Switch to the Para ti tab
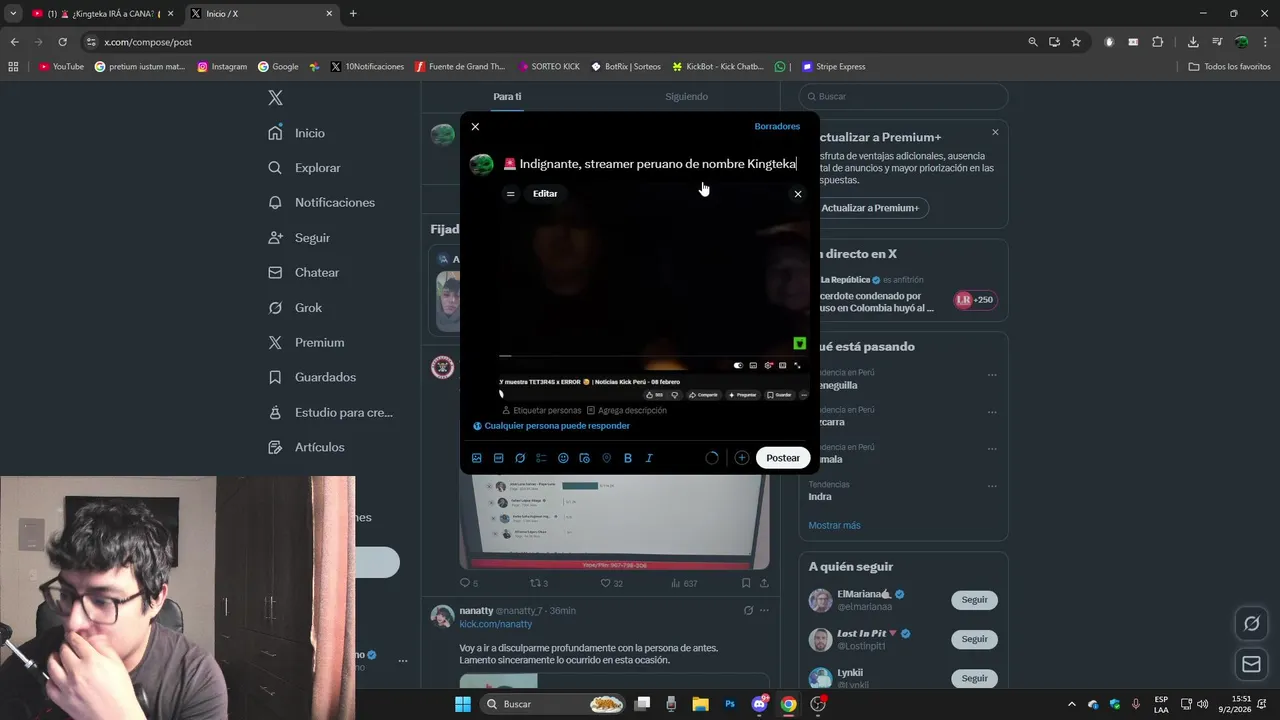1280x720 pixels. click(507, 97)
